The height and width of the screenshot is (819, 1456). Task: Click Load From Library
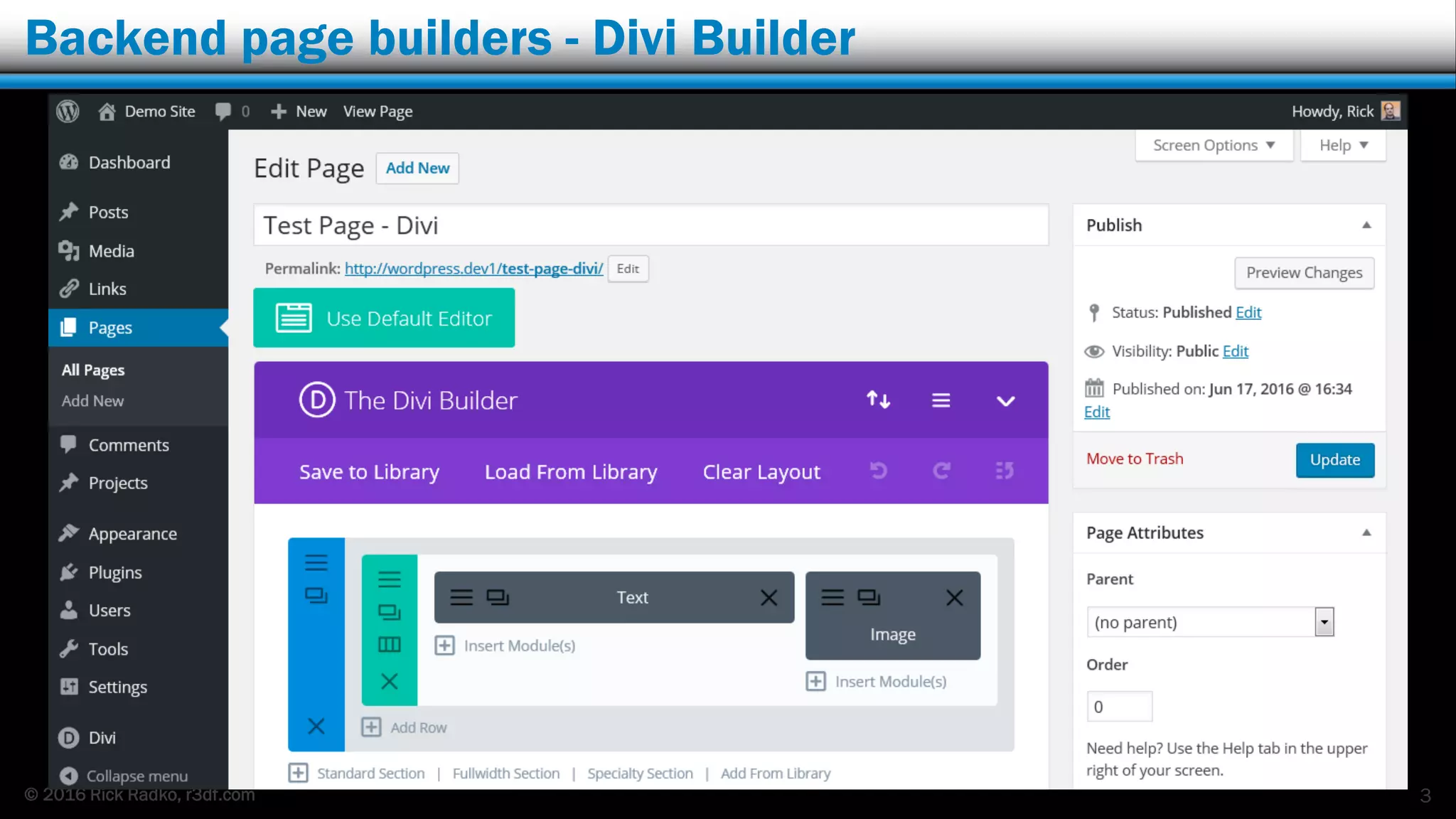pyautogui.click(x=571, y=472)
